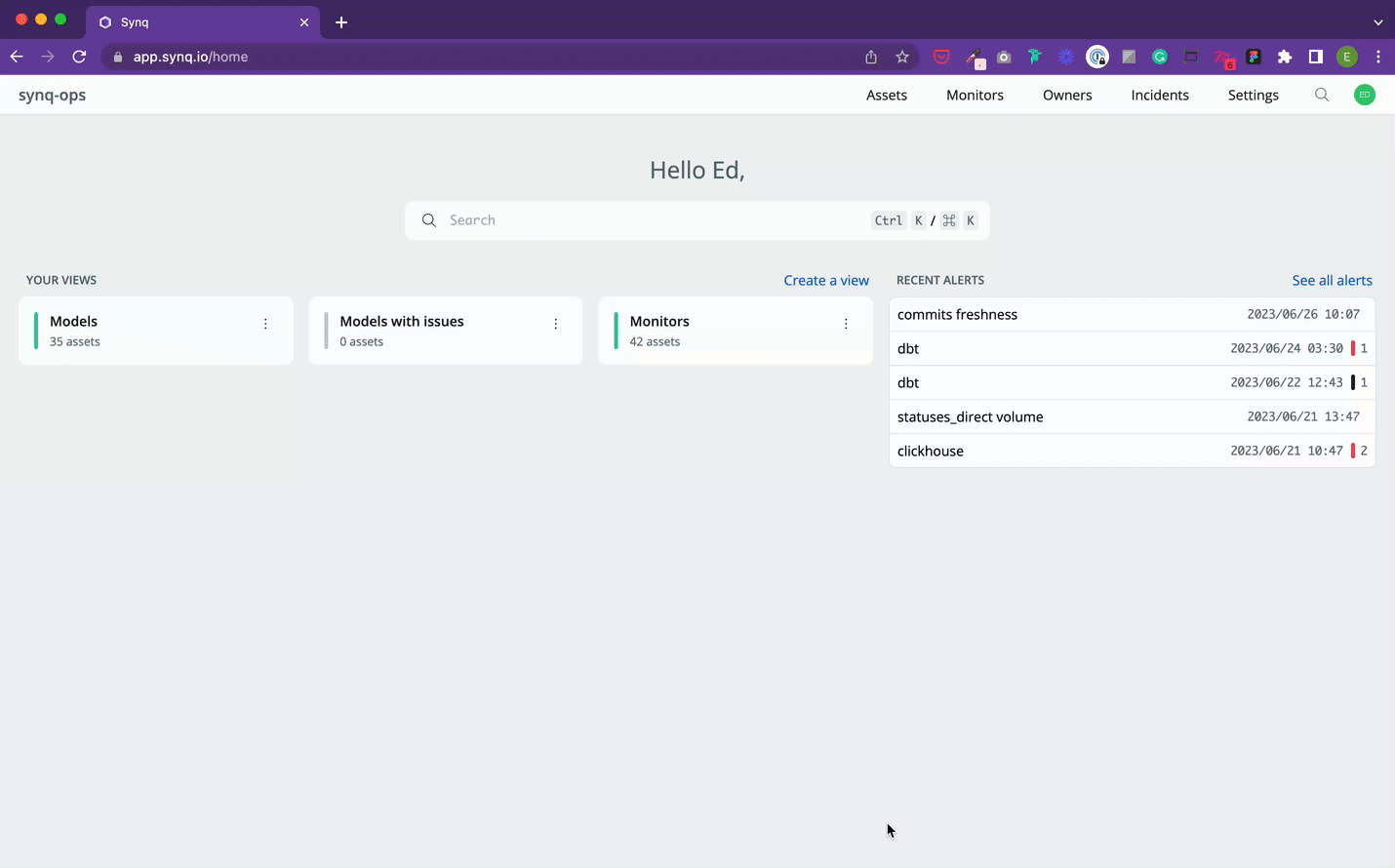
Task: Open the three-dot menu on the Models card
Action: [x=265, y=323]
